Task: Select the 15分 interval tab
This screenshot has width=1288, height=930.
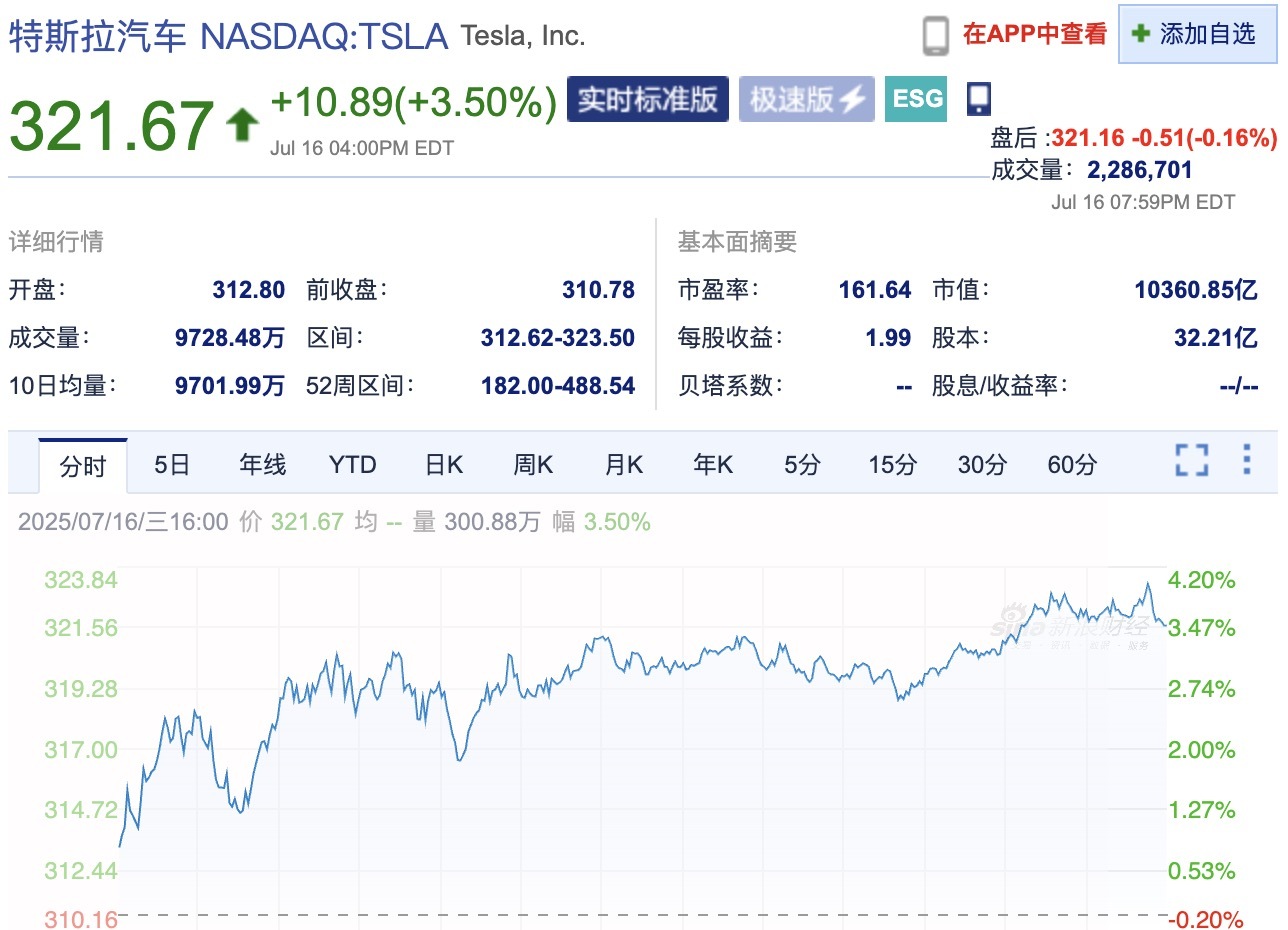Action: coord(892,464)
